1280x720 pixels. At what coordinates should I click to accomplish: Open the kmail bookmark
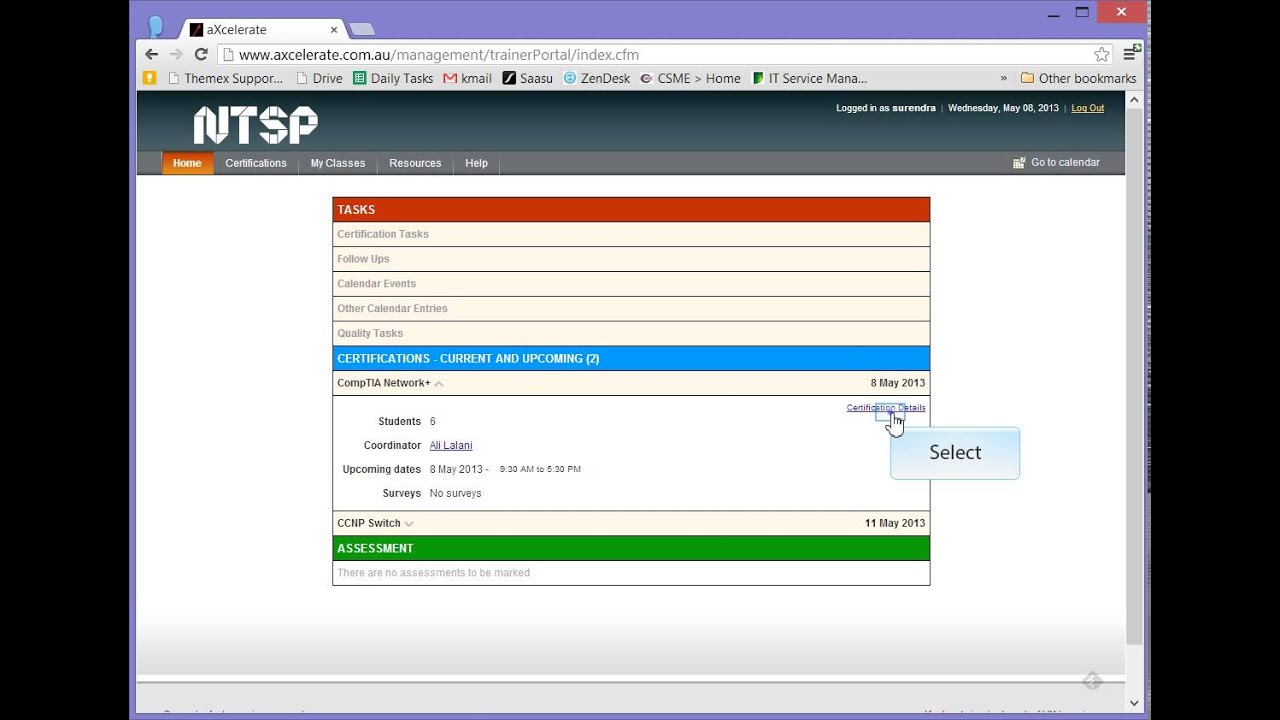point(468,78)
